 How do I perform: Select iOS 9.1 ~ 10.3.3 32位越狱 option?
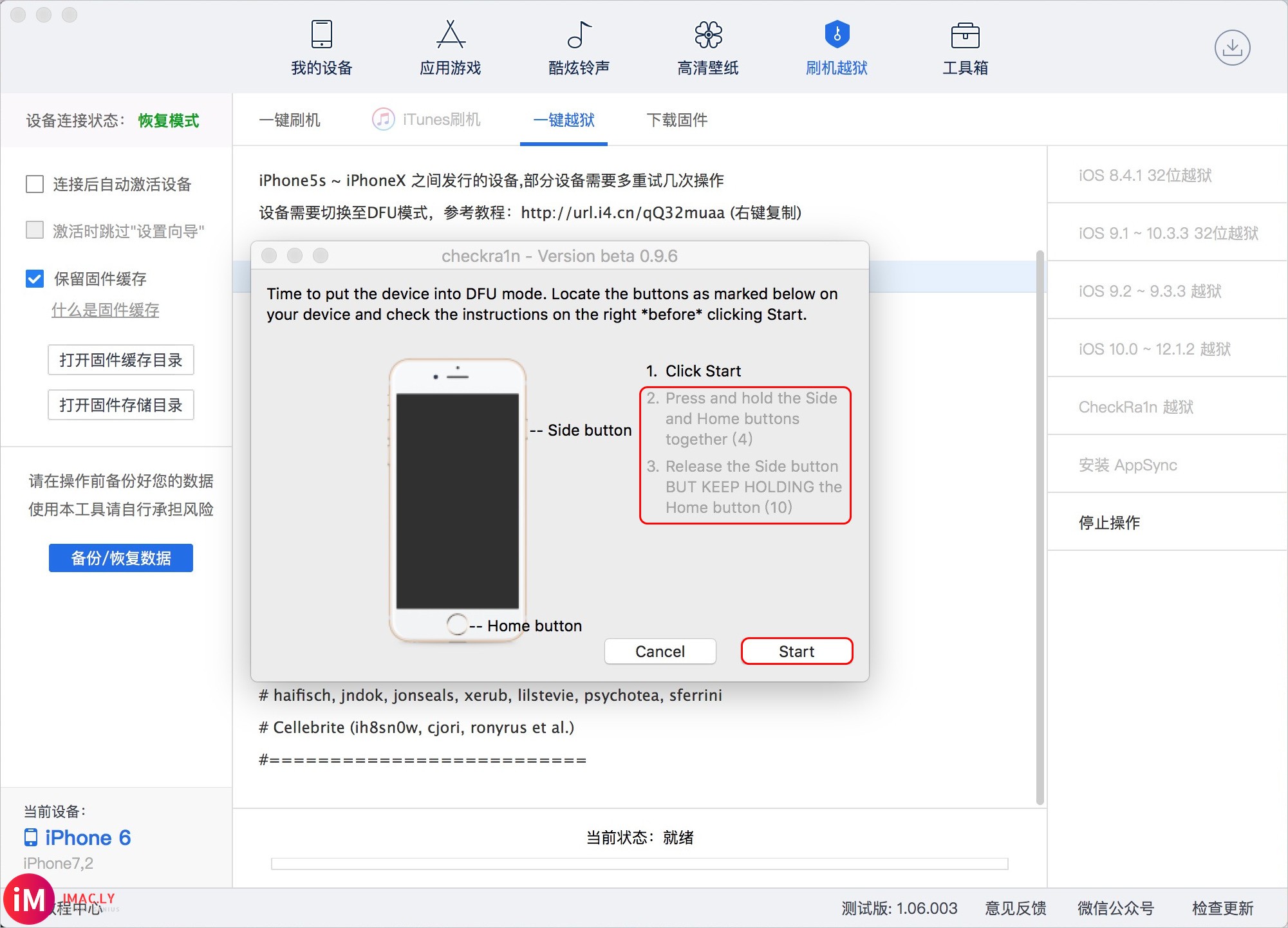(1167, 233)
